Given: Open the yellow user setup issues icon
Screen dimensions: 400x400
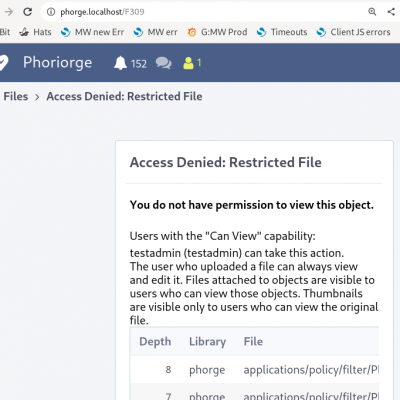Looking at the screenshot, I should [x=192, y=63].
